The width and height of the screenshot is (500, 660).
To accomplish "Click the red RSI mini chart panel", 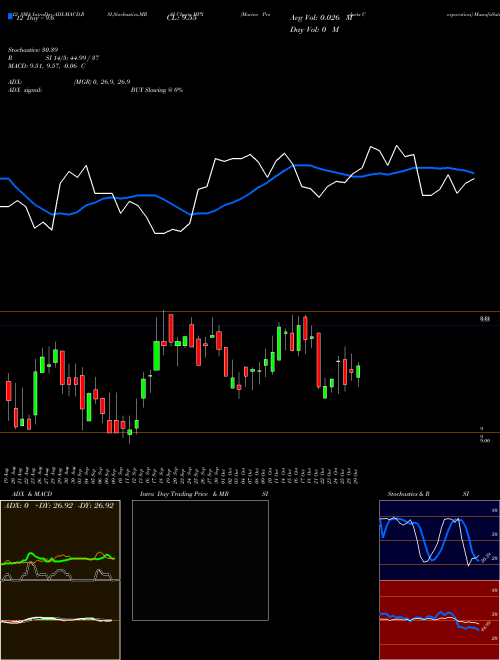I will point(439,620).
